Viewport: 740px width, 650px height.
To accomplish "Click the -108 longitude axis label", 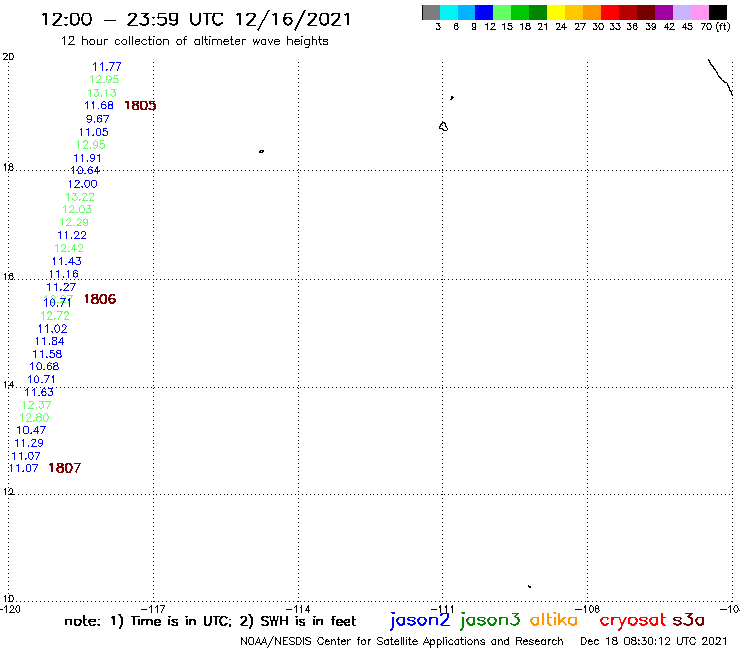I will point(587,609).
